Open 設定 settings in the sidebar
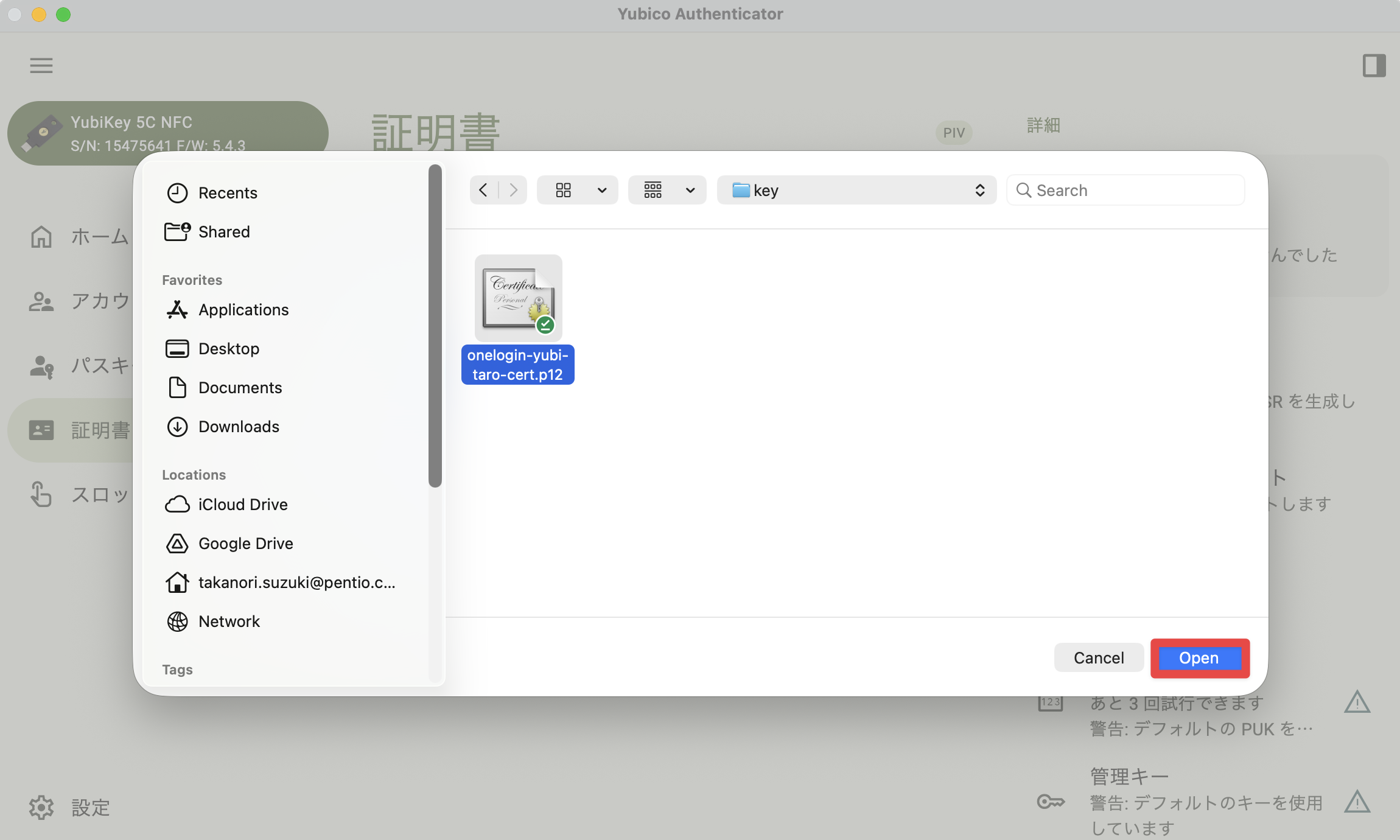The image size is (1400, 840). [x=70, y=808]
